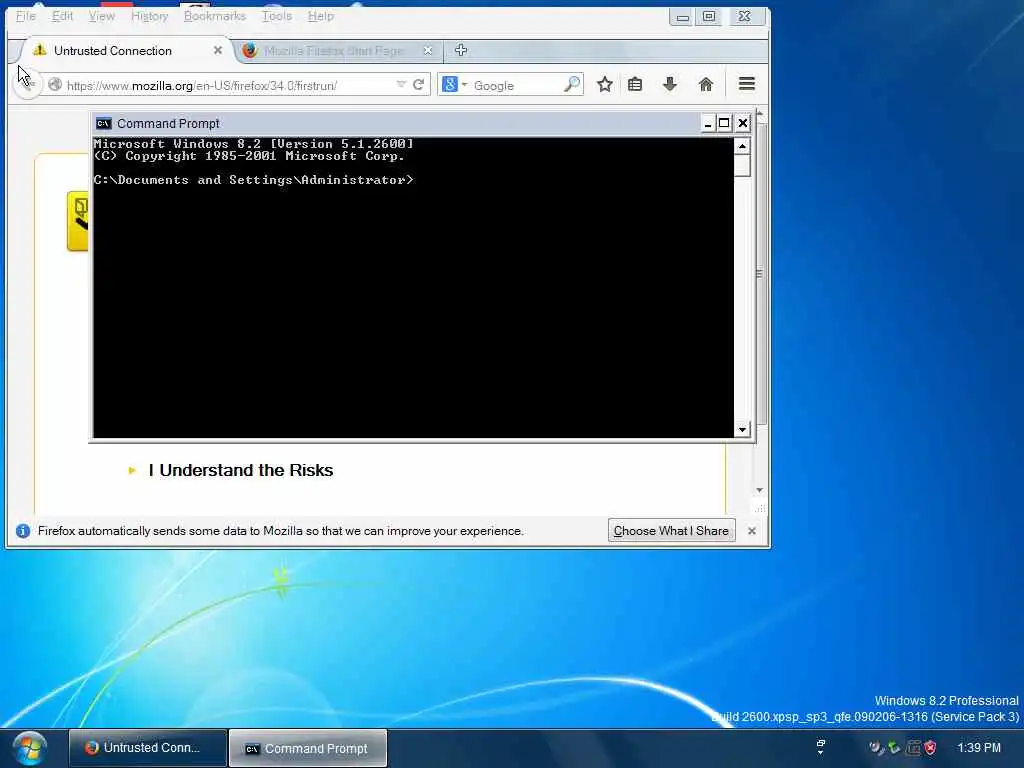Click Choose What I Share button
The width and height of the screenshot is (1024, 768).
click(671, 531)
